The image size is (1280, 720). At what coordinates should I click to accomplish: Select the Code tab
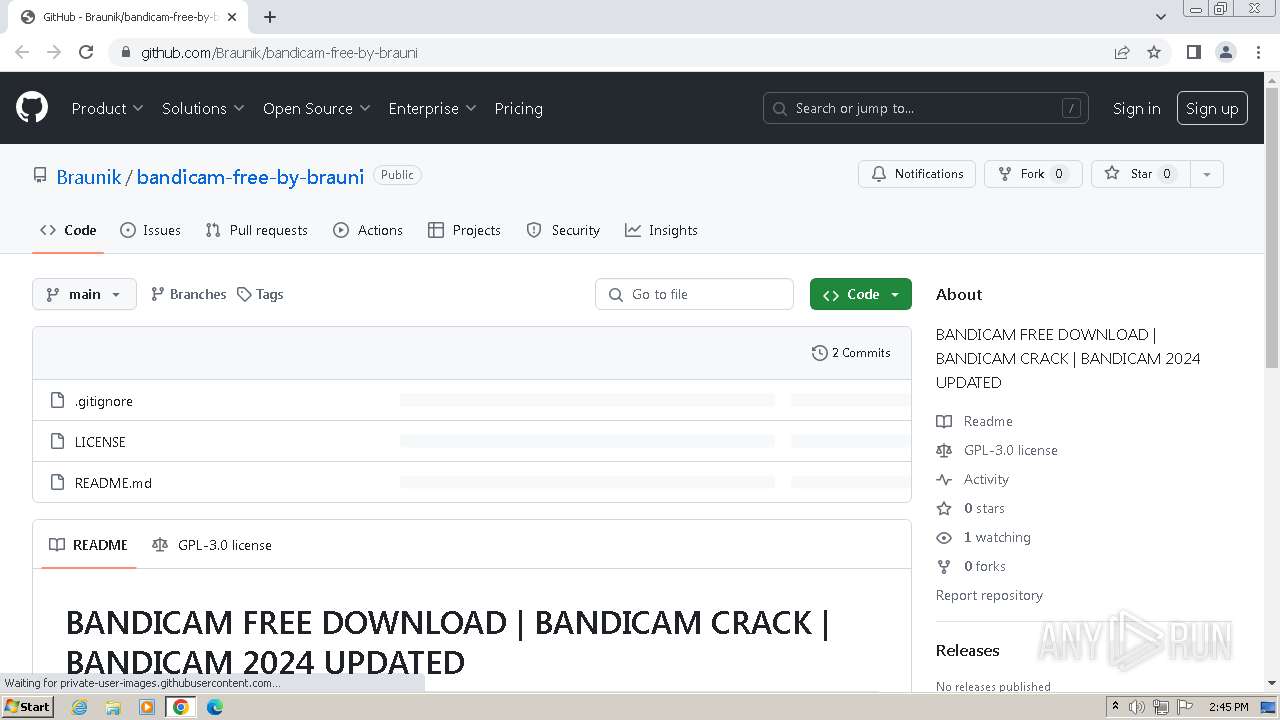[68, 230]
